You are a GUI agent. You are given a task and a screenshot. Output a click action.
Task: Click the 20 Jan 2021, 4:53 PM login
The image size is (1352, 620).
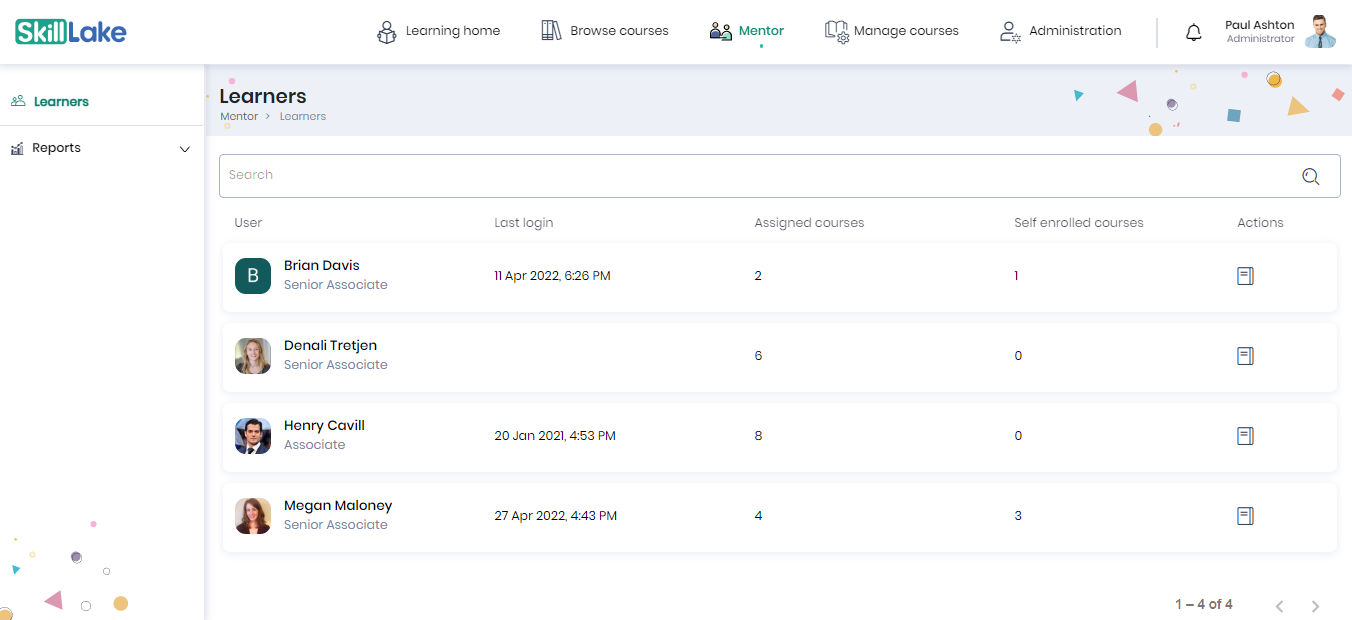555,436
